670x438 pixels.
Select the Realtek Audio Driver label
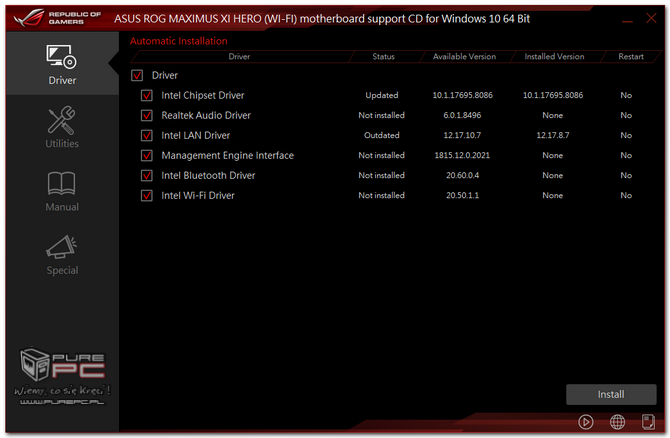pyautogui.click(x=206, y=115)
